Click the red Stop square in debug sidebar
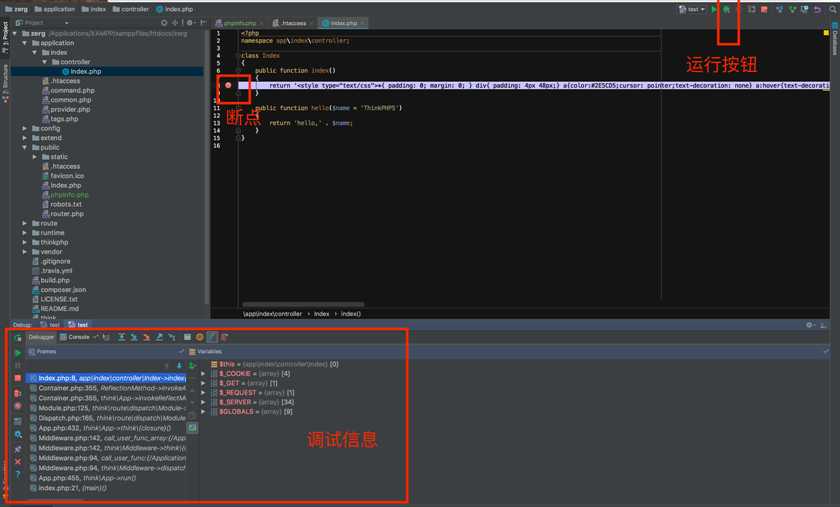This screenshot has width=840, height=507. click(18, 378)
